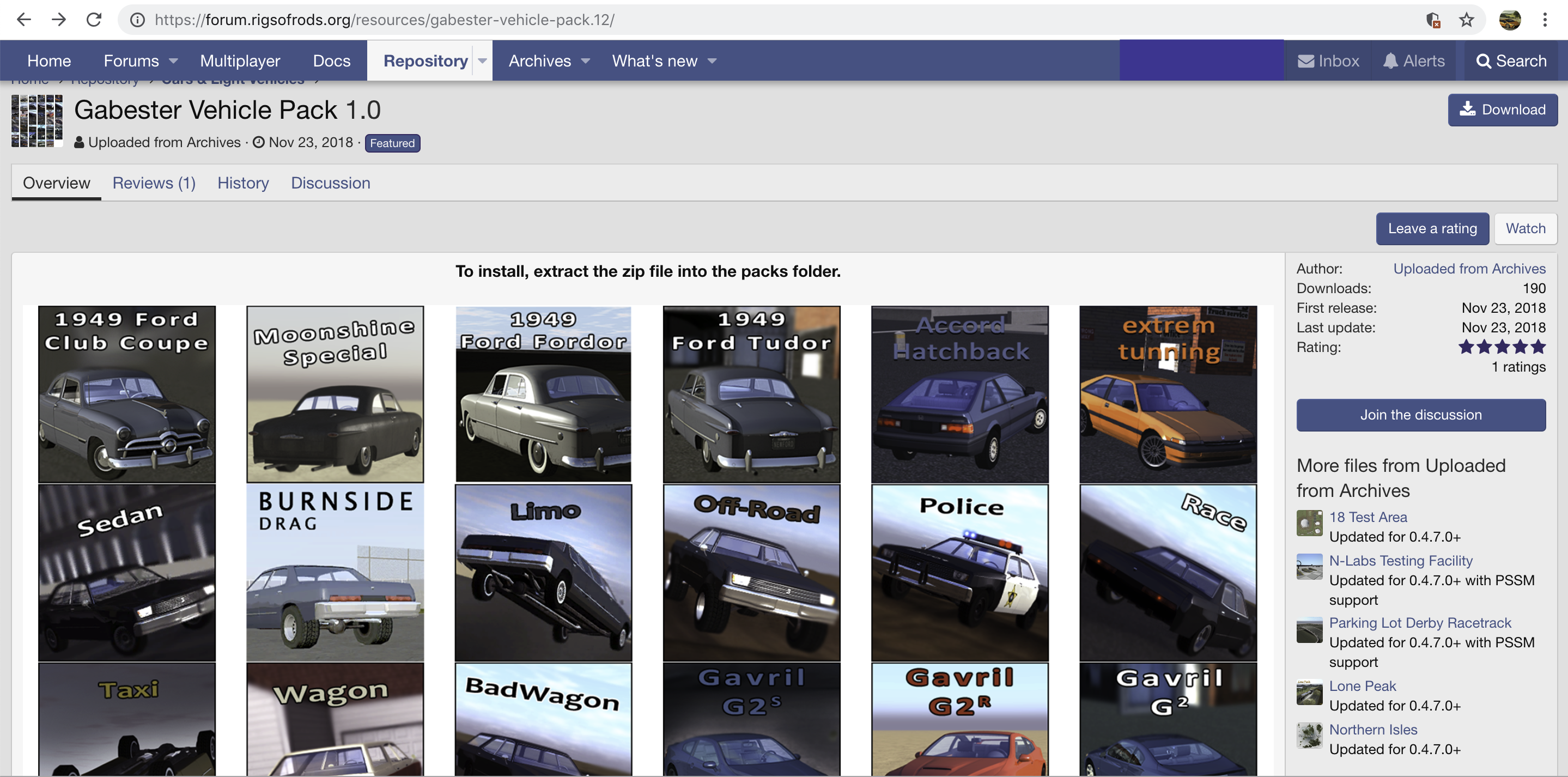Click the Northern Isles thumbnail icon
Screen dimensions: 1568x777
coord(1309,736)
